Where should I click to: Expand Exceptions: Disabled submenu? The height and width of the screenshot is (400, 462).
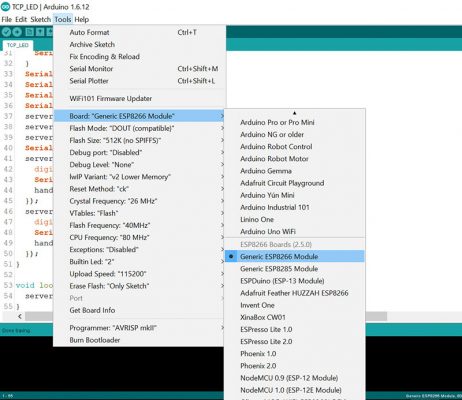139,249
